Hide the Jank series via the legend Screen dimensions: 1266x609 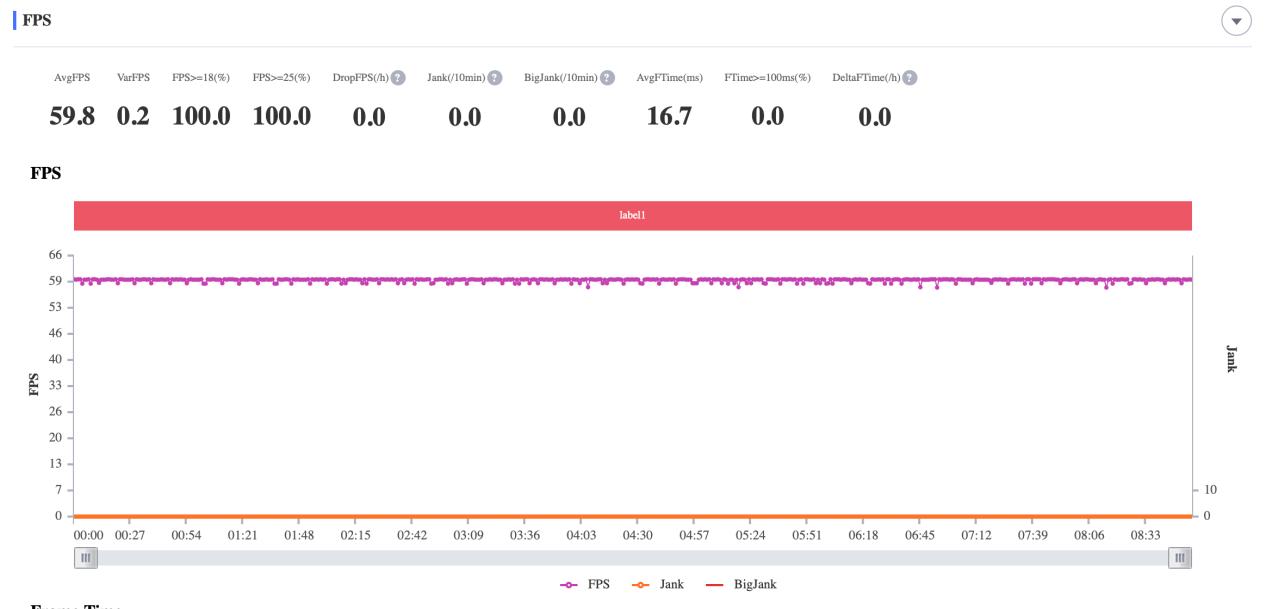658,584
